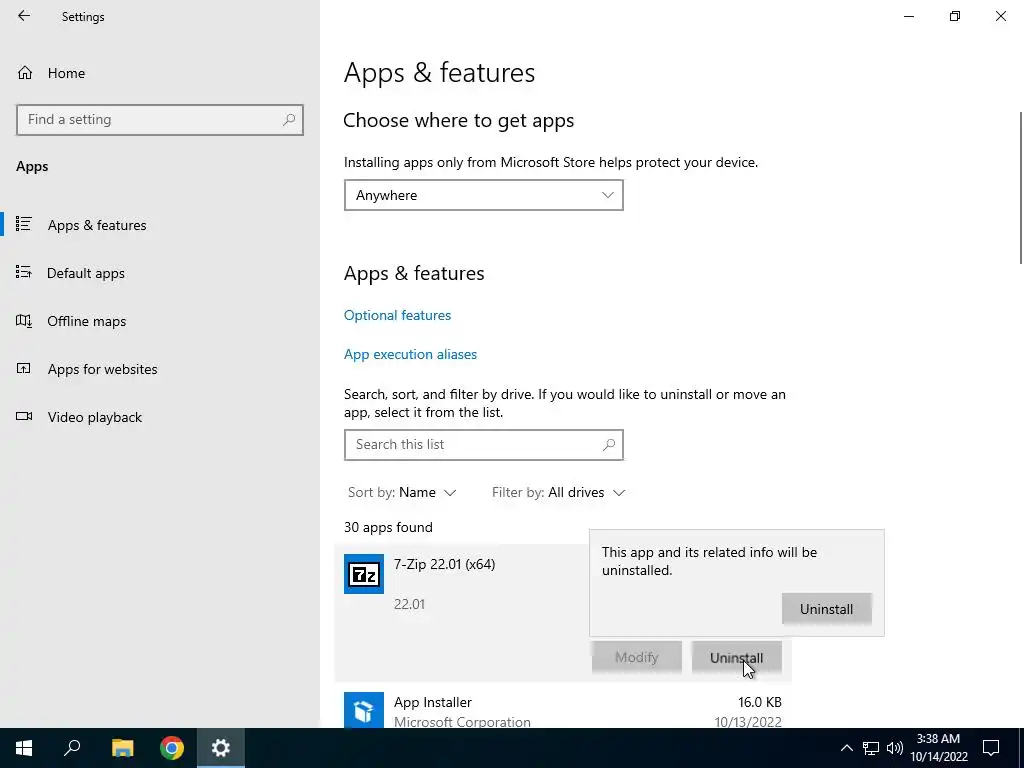This screenshot has width=1024, height=768.
Task: Click the 30 apps found text
Action: click(x=388, y=527)
